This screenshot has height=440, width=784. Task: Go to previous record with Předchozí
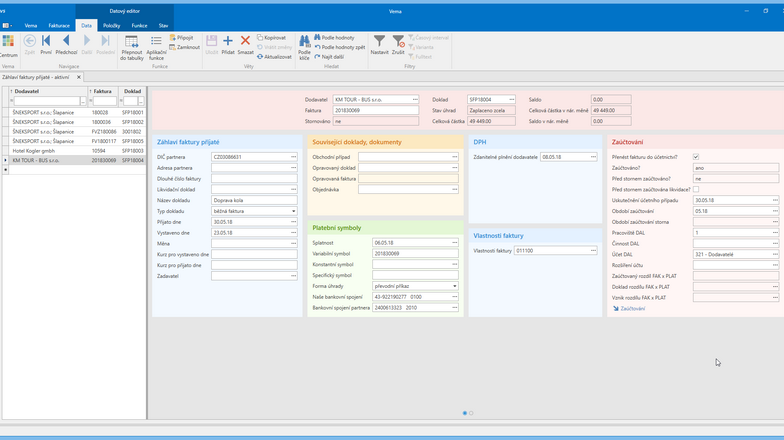point(66,45)
